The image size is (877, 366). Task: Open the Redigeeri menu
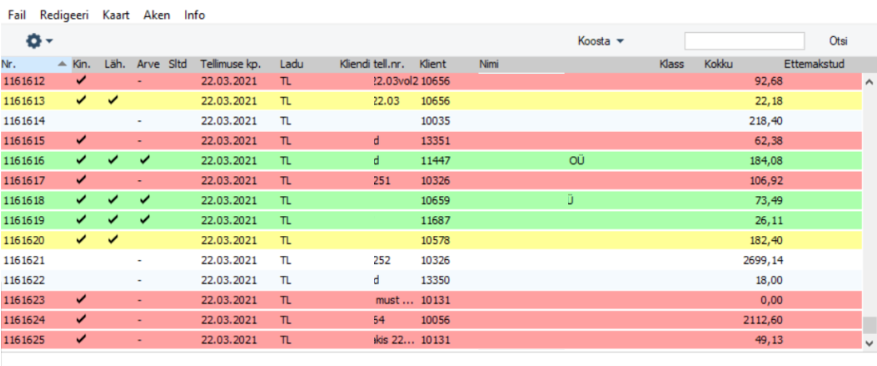pos(64,15)
